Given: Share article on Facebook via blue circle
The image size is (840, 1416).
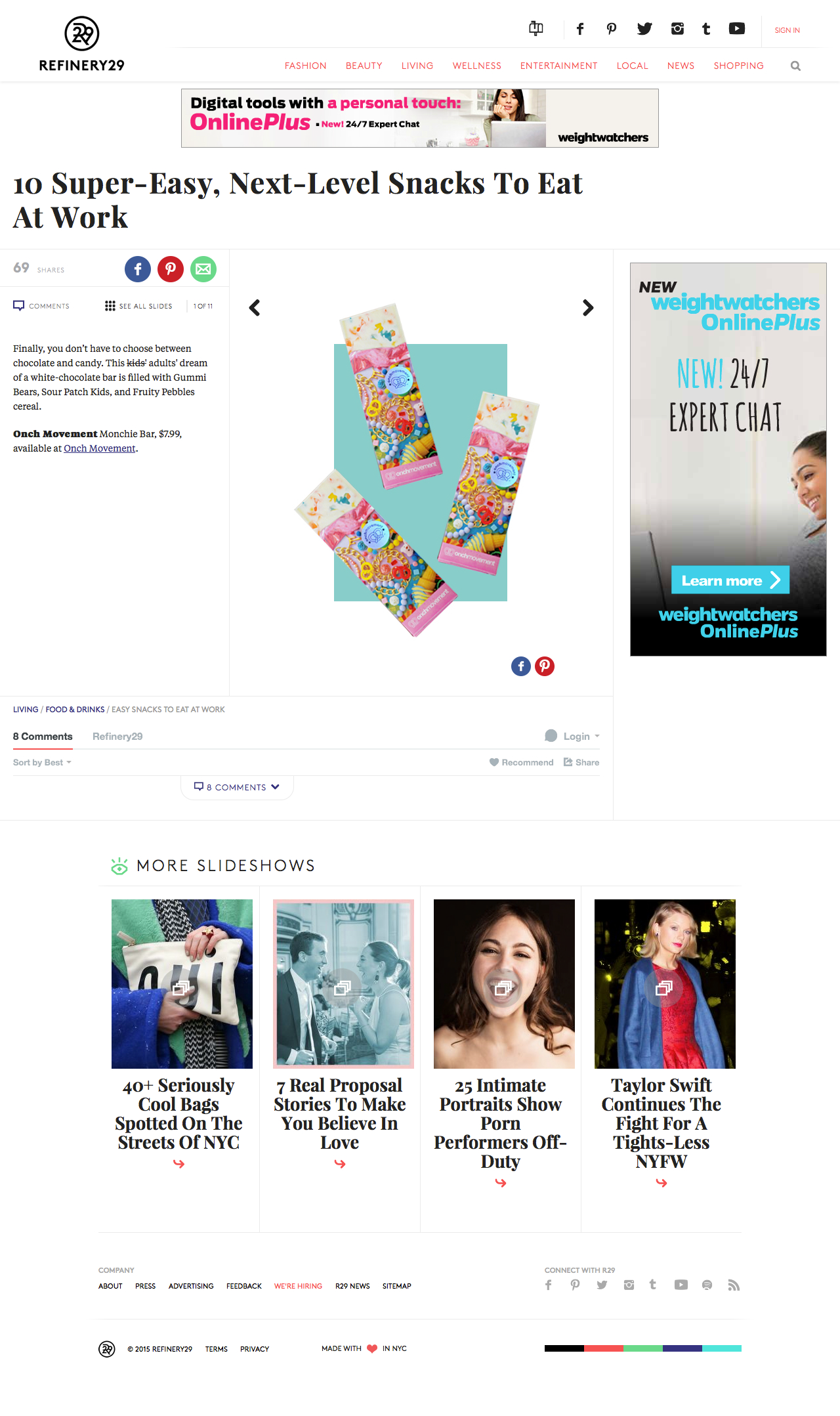Looking at the screenshot, I should [138, 269].
